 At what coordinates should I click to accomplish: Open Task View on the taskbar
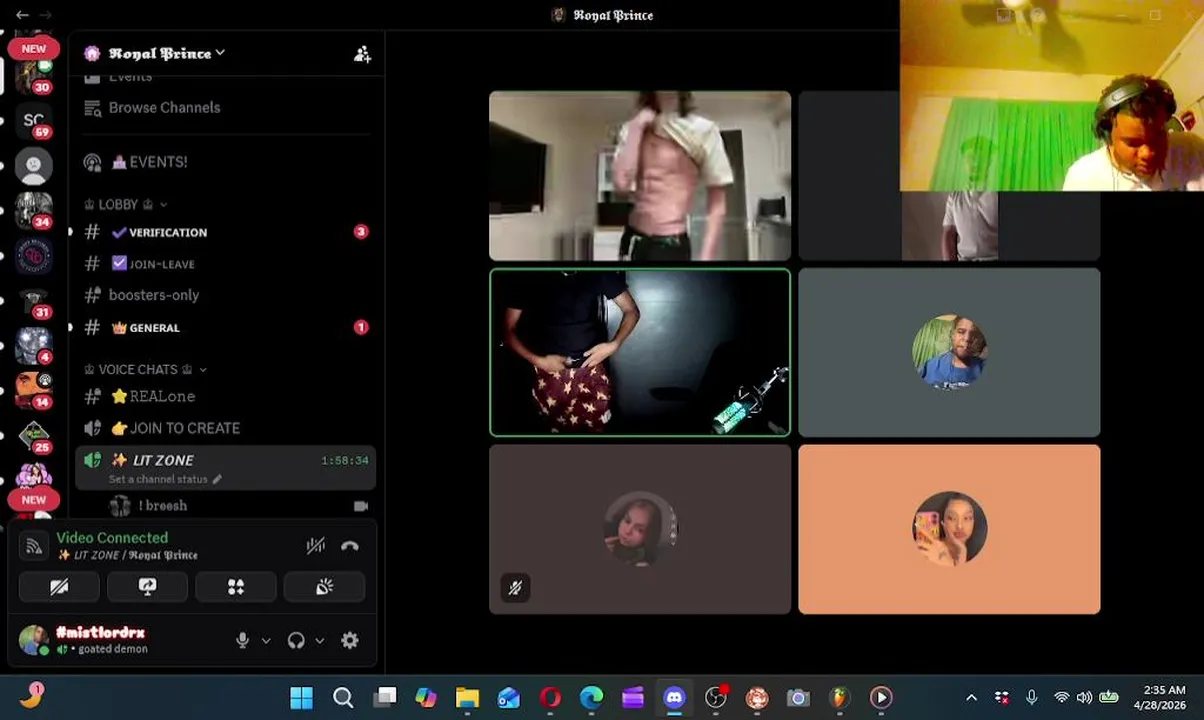[x=385, y=697]
